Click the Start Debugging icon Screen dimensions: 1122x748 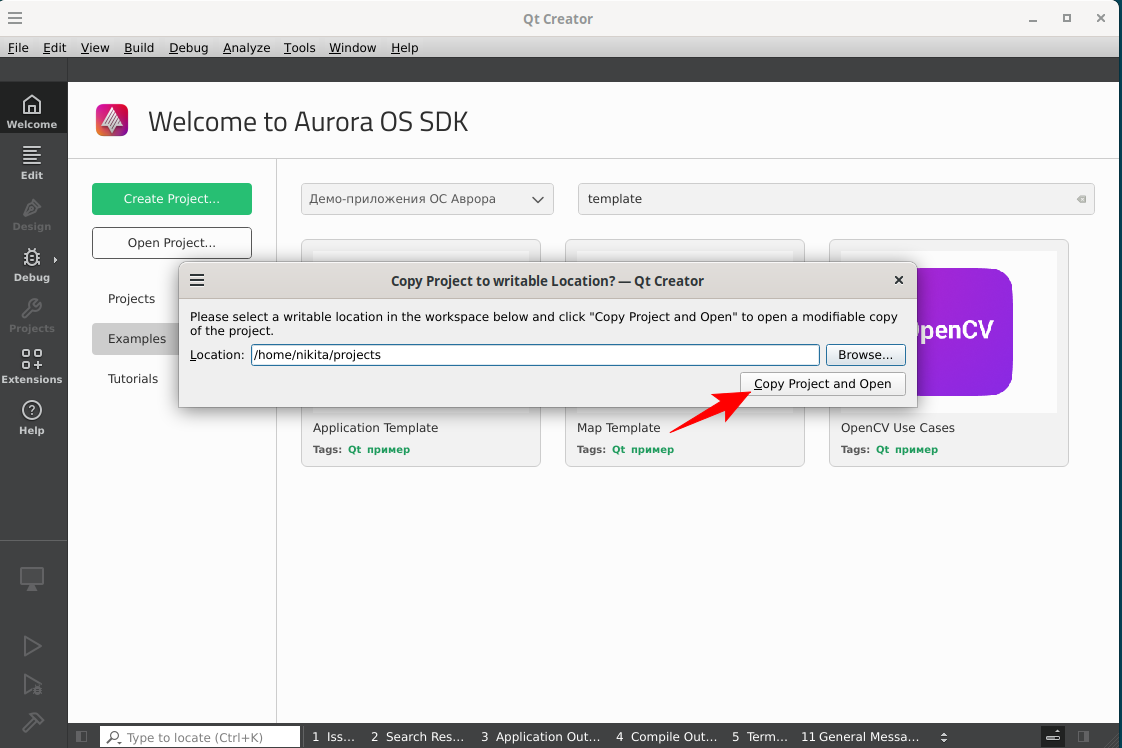click(x=32, y=684)
